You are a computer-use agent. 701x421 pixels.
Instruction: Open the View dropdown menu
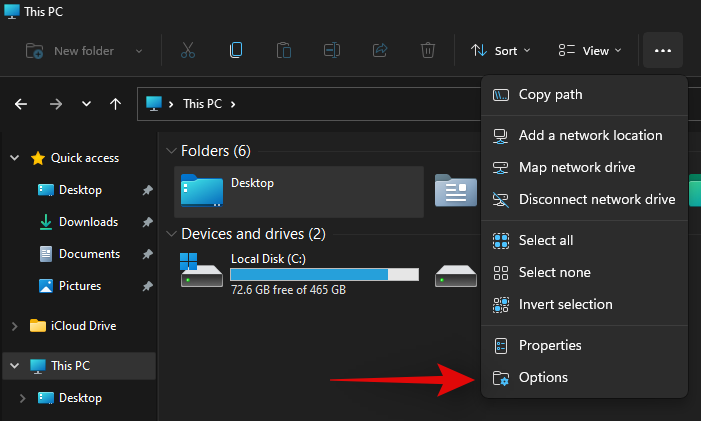click(x=589, y=50)
